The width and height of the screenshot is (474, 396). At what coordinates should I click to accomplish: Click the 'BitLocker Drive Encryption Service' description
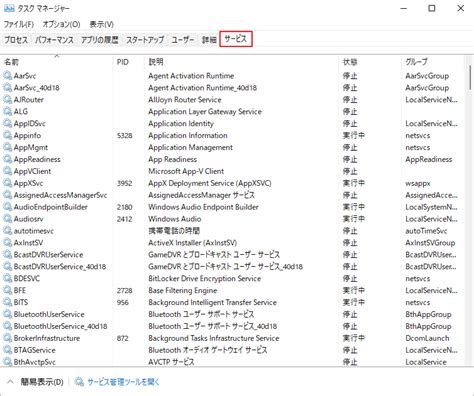pos(205,279)
